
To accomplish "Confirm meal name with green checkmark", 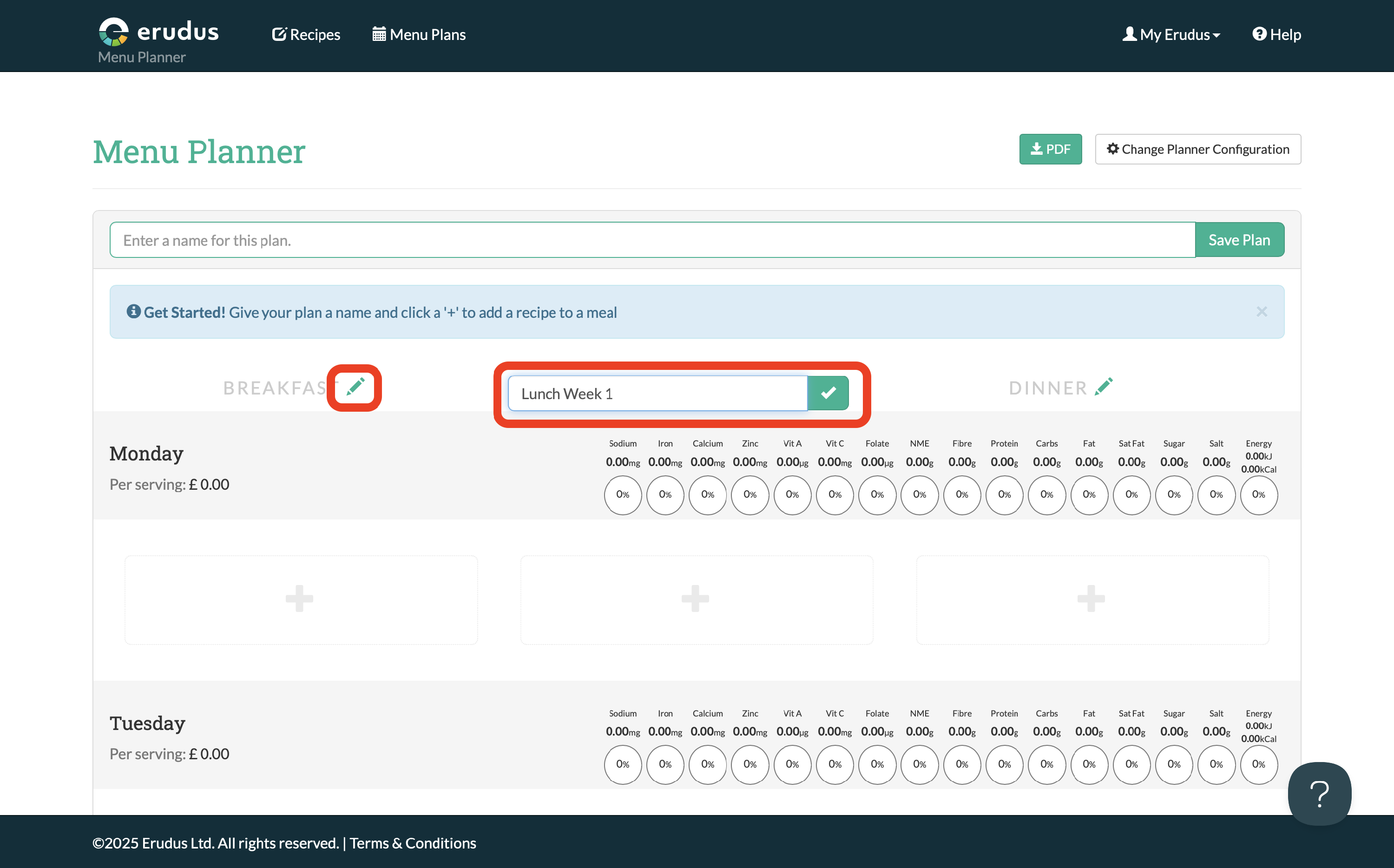I will pyautogui.click(x=828, y=393).
